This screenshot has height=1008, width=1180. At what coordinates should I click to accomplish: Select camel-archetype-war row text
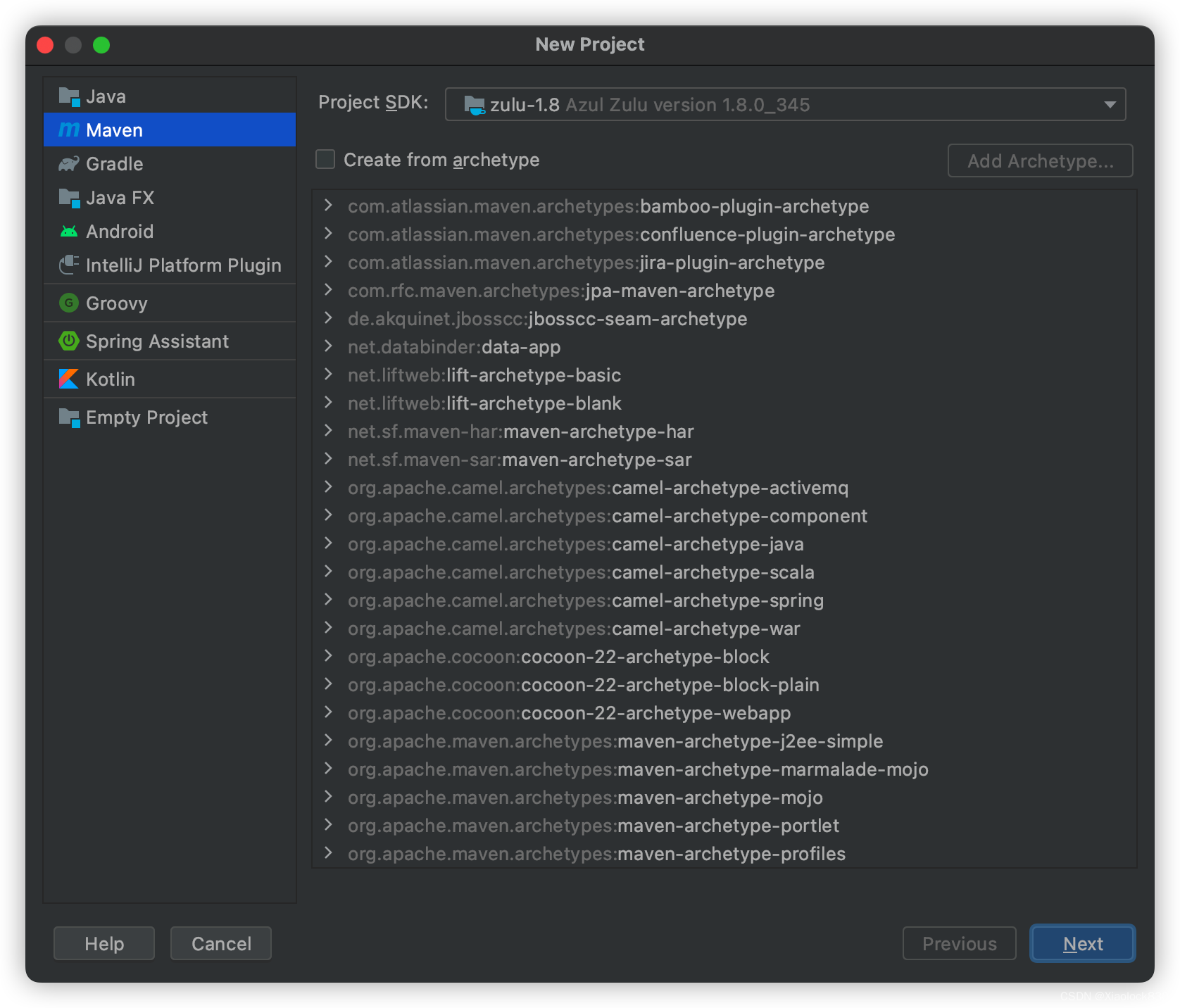pyautogui.click(x=574, y=629)
